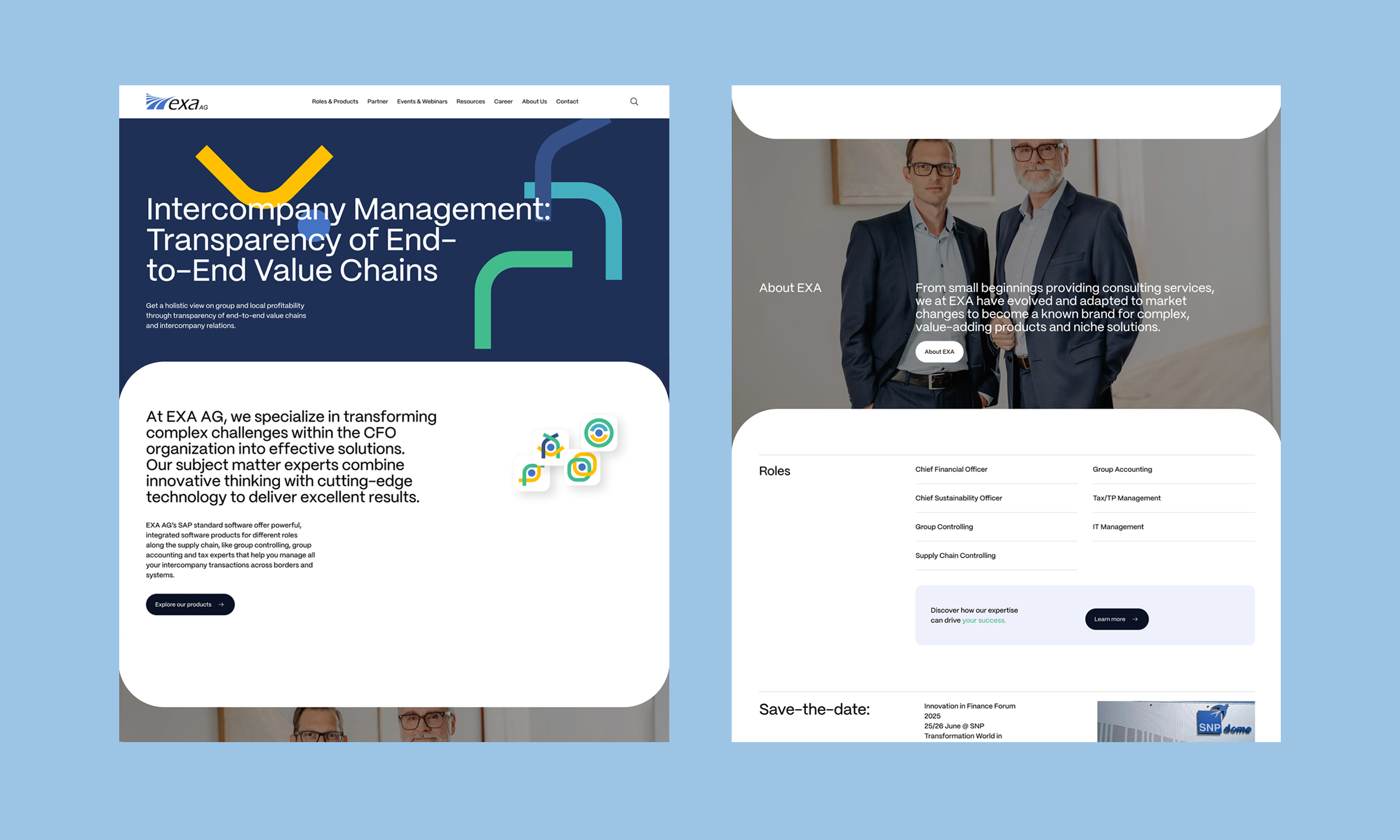Select the About Us menu item
The height and width of the screenshot is (840, 1400).
coord(534,101)
